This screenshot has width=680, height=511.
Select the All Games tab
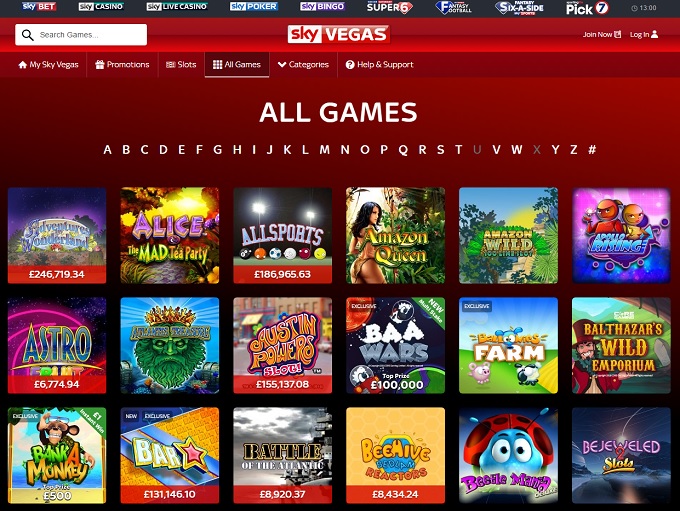pos(237,65)
